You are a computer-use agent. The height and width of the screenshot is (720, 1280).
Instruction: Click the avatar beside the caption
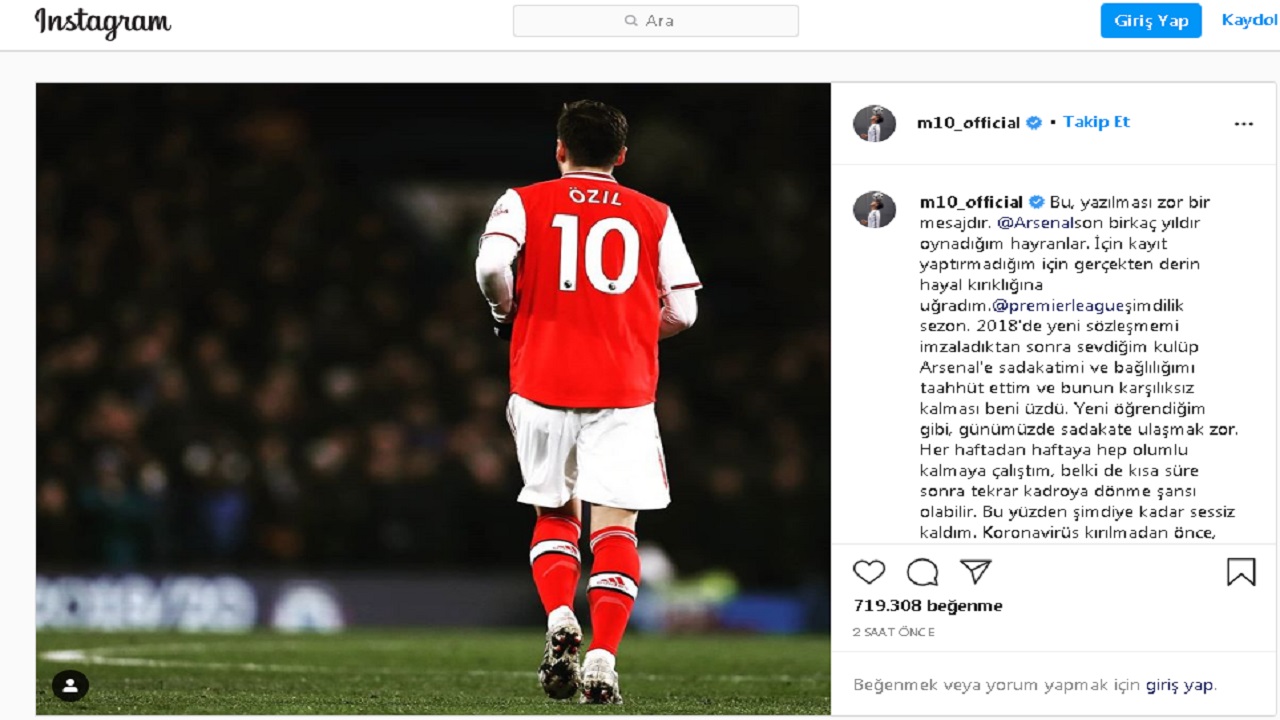[x=873, y=210]
